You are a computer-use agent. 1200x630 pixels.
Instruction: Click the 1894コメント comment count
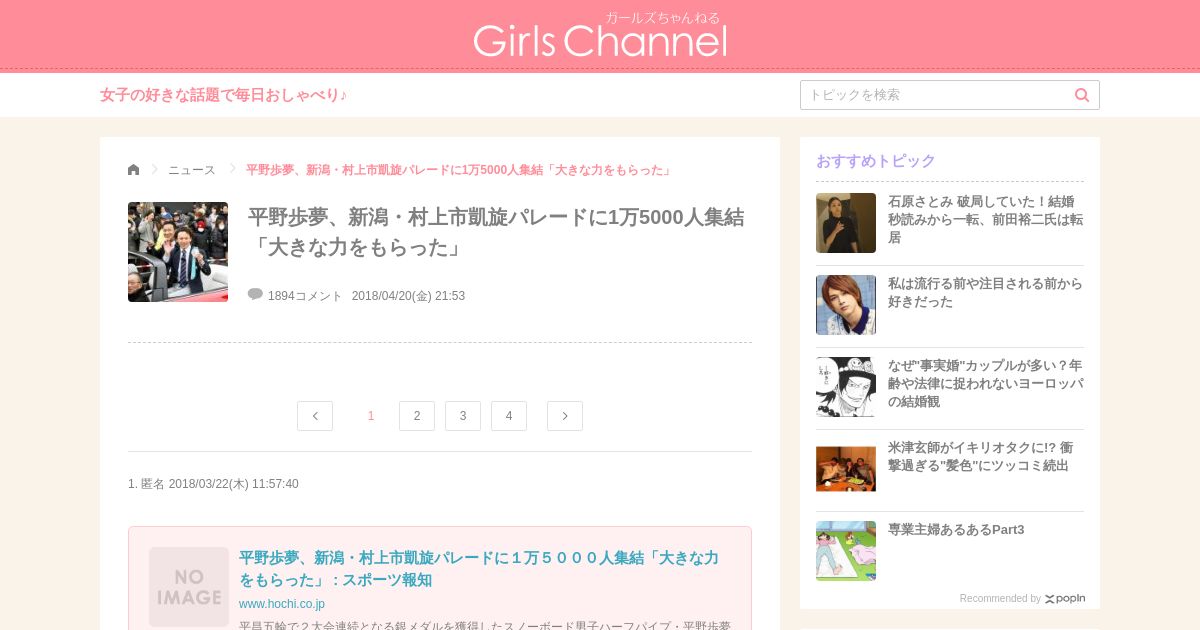[305, 296]
